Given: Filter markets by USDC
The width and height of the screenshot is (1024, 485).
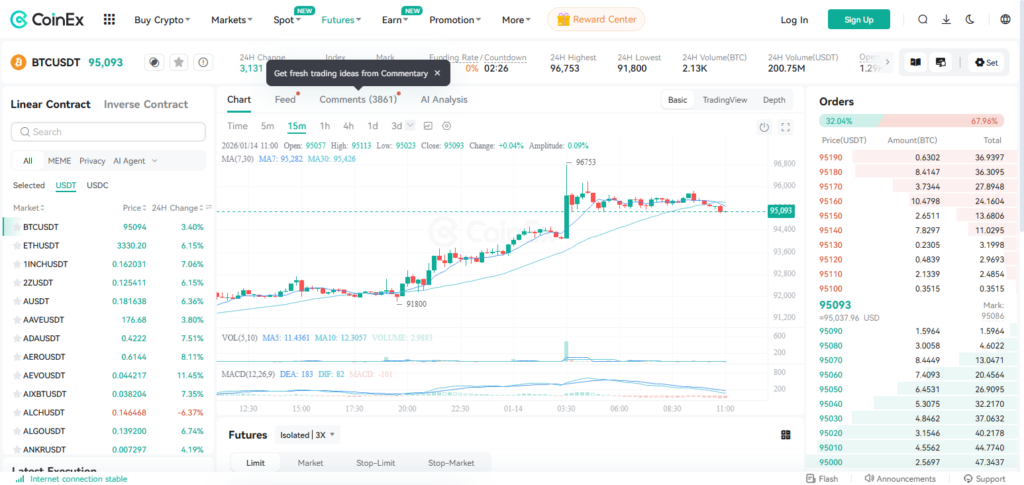Looking at the screenshot, I should [x=98, y=185].
